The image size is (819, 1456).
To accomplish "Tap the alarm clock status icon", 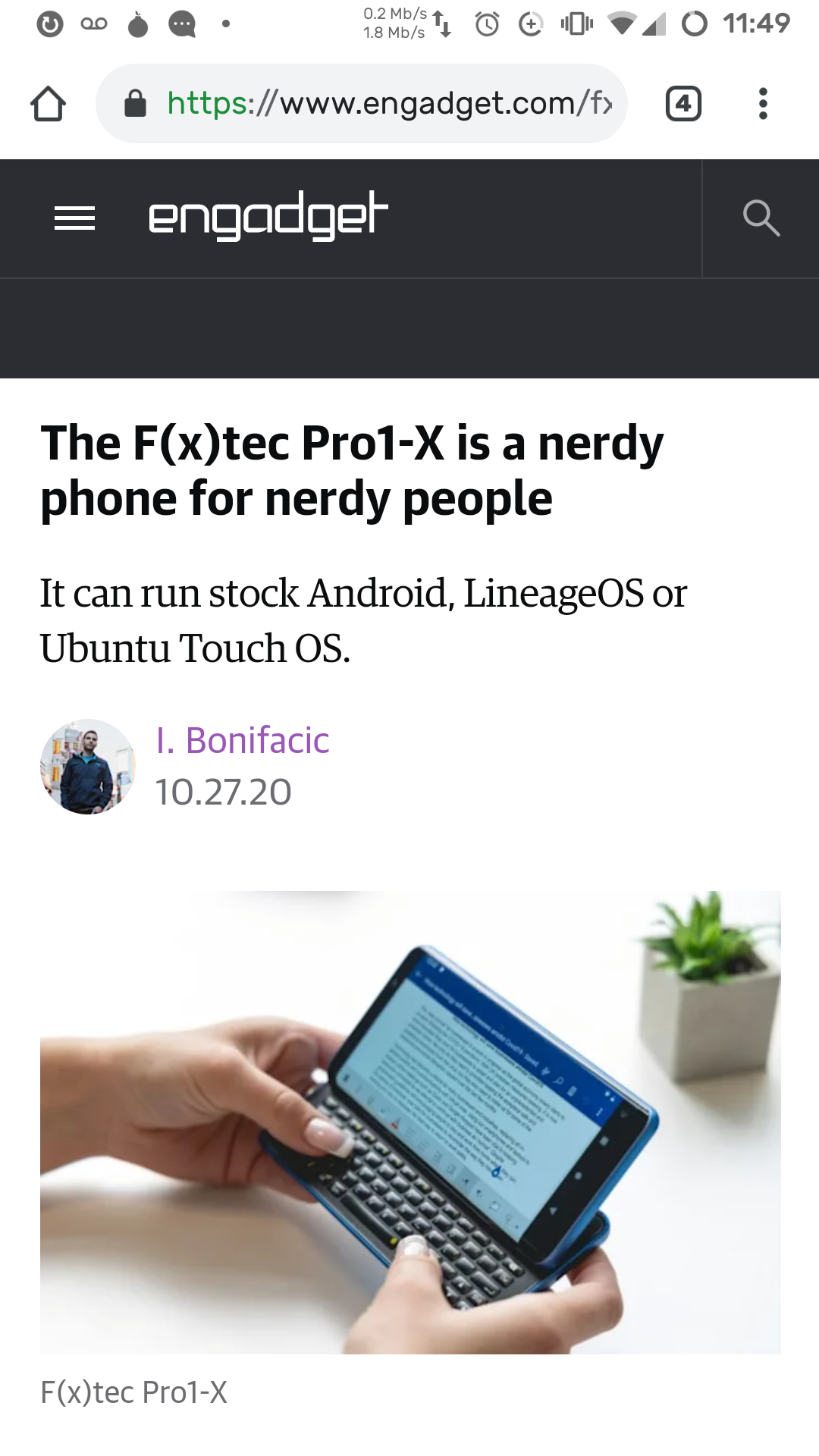I will pos(487,24).
